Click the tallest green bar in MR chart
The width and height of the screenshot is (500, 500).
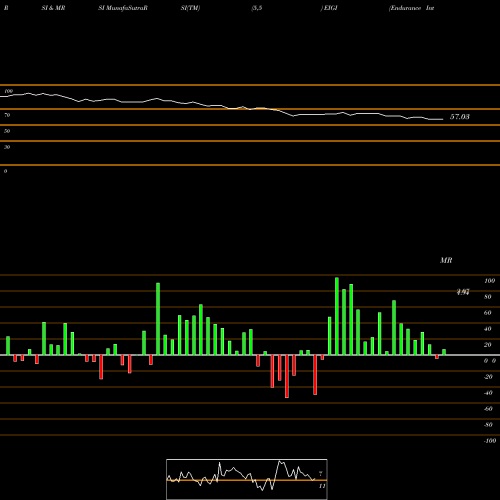point(337,316)
